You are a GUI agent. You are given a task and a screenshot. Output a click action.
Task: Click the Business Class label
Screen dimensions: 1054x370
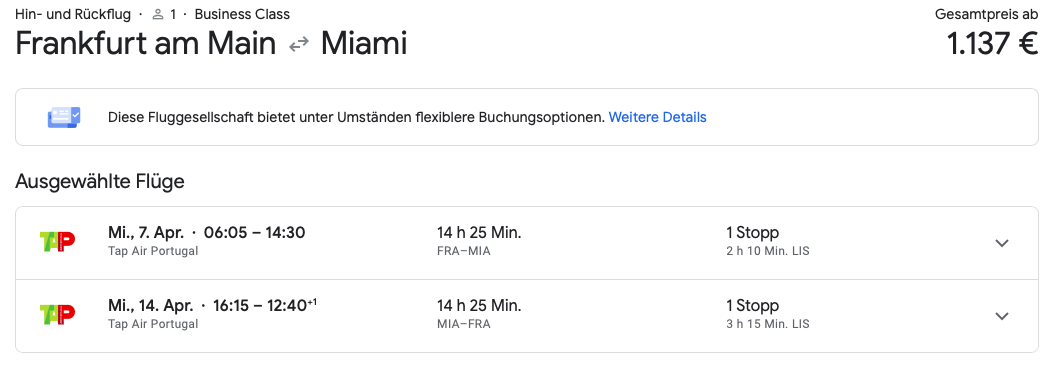tap(242, 14)
